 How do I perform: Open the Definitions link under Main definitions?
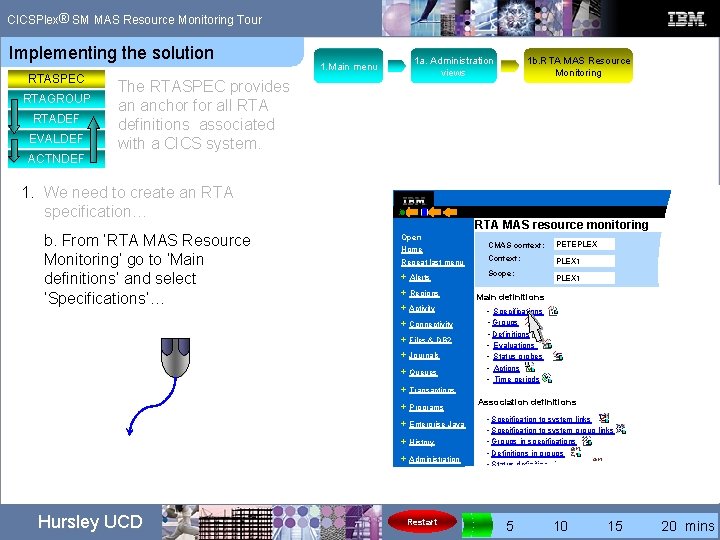(x=511, y=334)
